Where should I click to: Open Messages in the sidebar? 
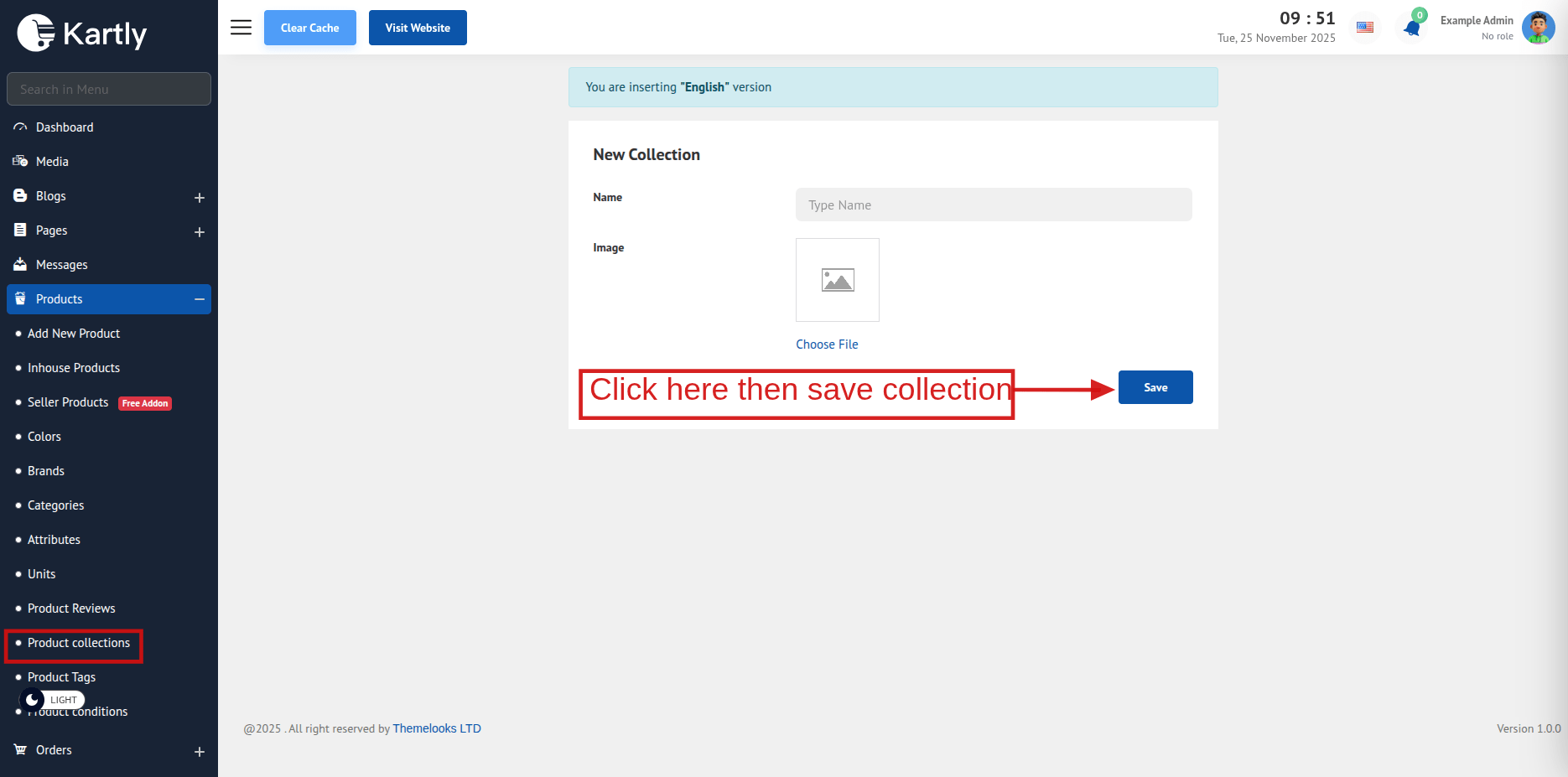tap(61, 265)
